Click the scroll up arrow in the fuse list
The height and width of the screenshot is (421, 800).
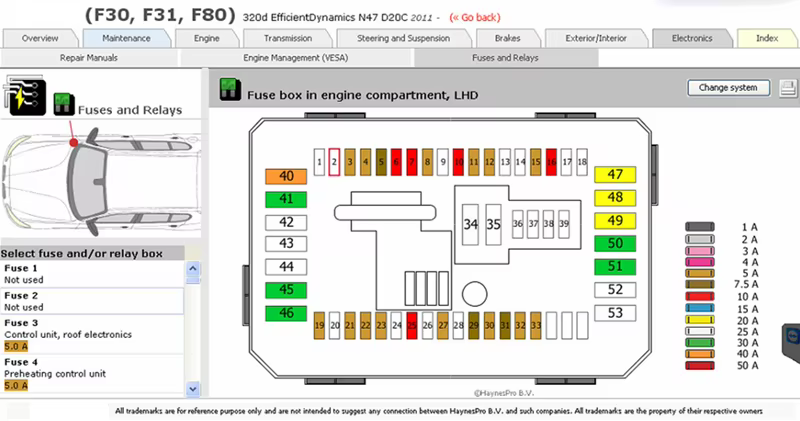(192, 268)
